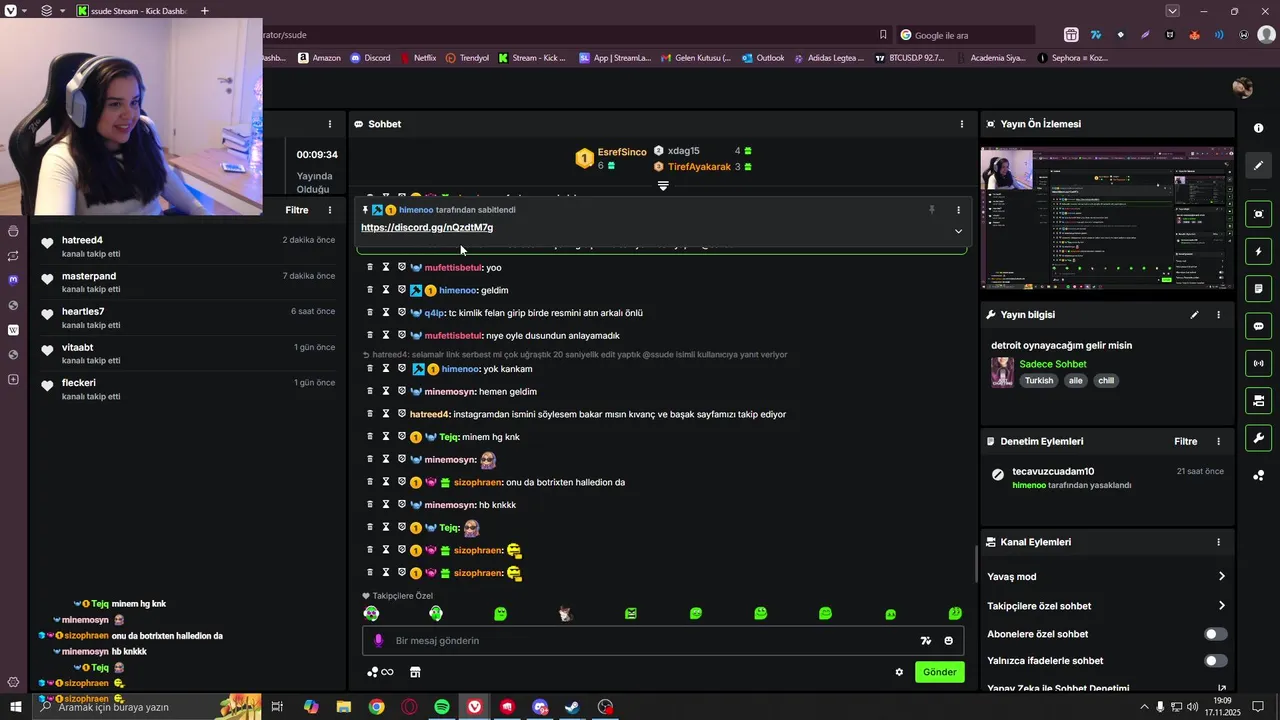Click the camera icon in right sidebar

1258,401
